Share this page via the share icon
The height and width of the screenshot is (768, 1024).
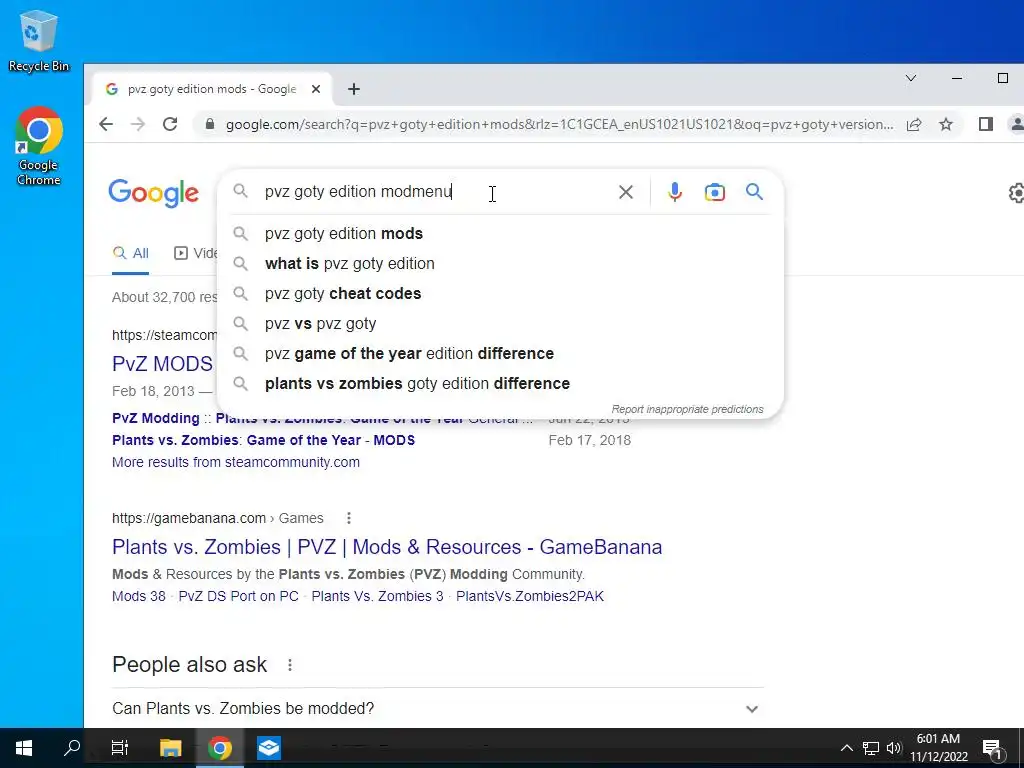pos(914,124)
